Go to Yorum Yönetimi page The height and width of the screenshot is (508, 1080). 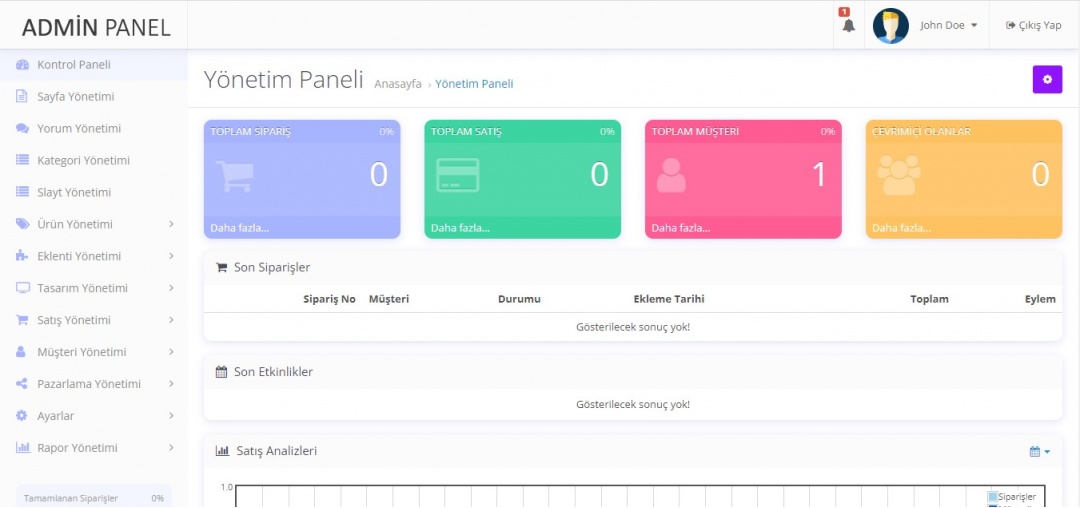point(78,129)
